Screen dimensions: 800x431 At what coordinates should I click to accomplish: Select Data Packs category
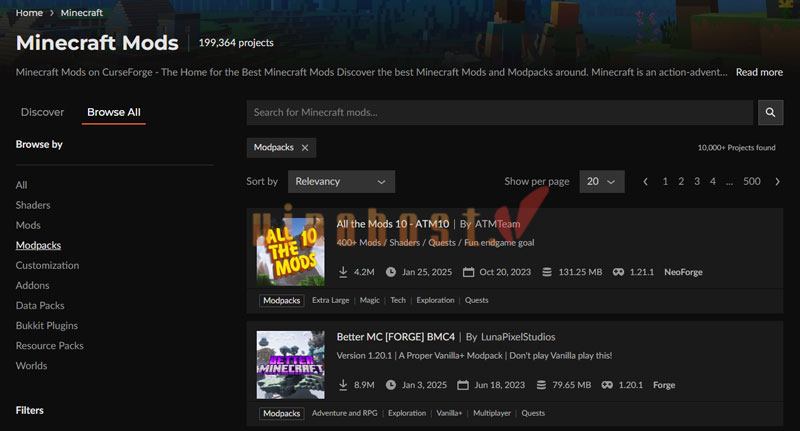(x=40, y=306)
